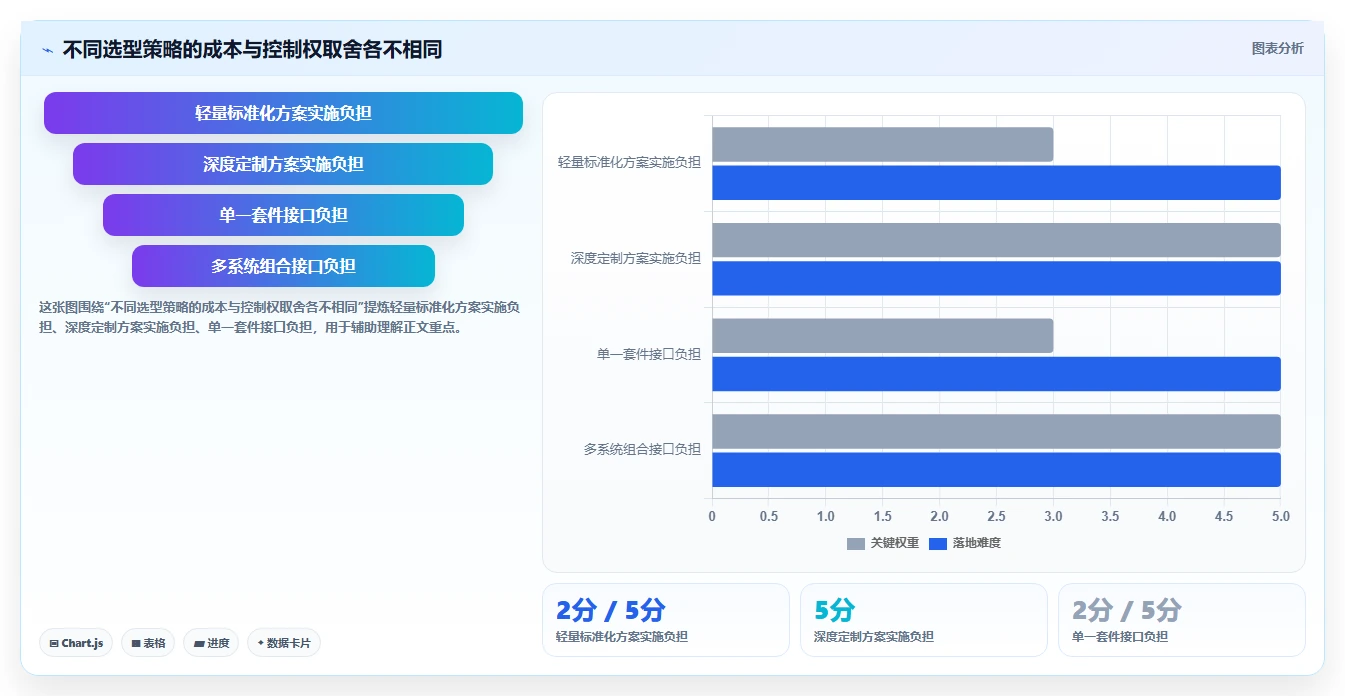The image size is (1345, 696).
Task: Select the 深度定制方案实施负担 funnel bar
Action: (x=283, y=164)
